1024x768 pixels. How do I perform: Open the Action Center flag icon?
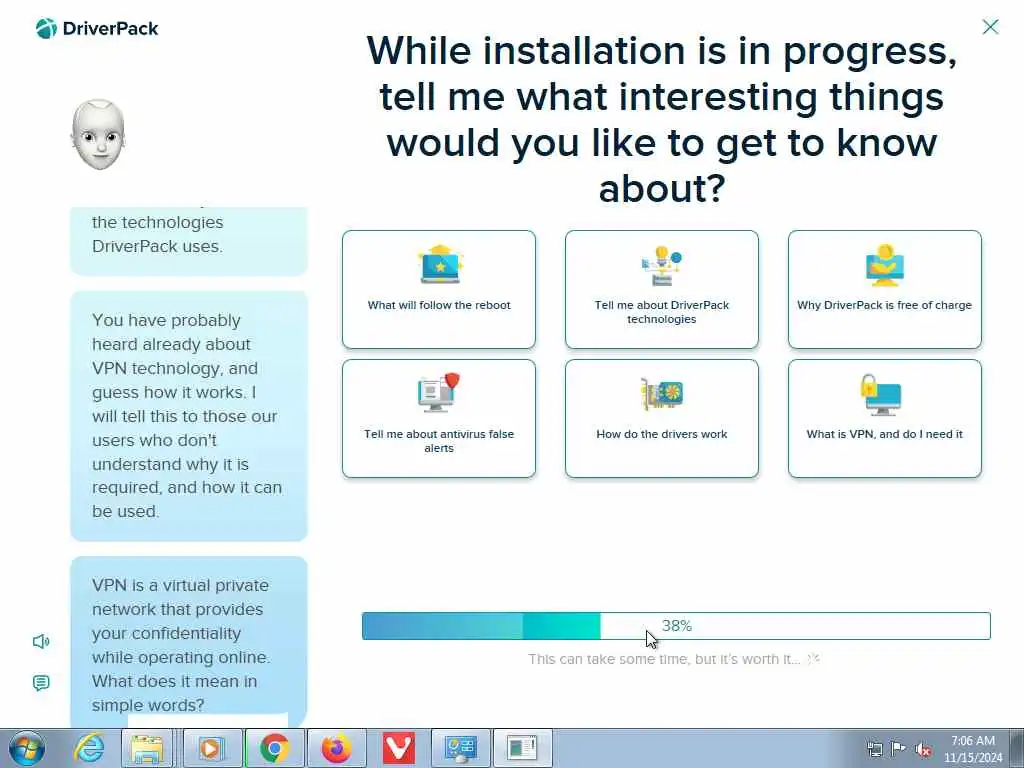tap(899, 749)
